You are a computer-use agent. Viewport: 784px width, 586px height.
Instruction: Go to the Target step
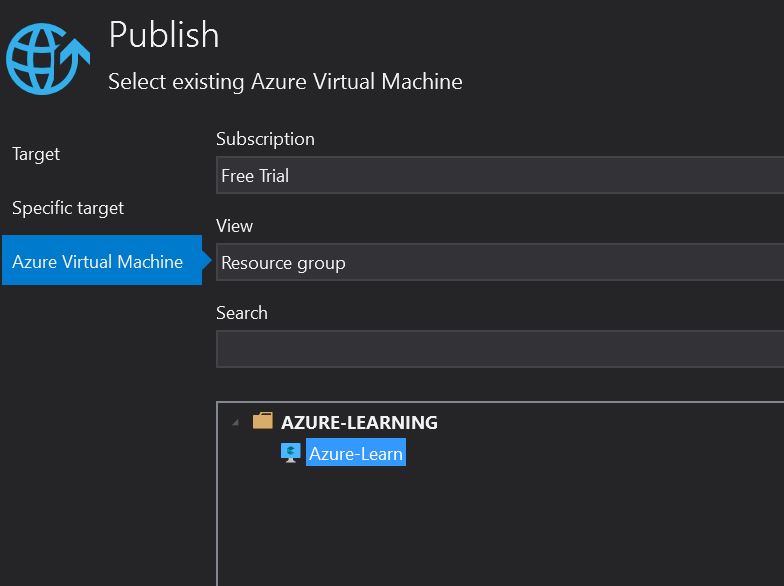click(36, 154)
